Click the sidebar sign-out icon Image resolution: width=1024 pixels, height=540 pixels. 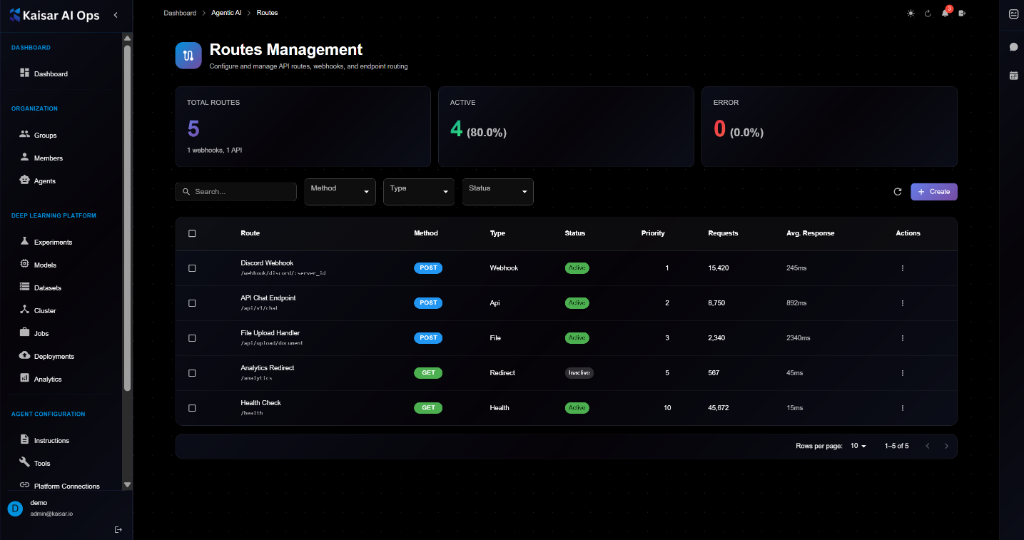click(118, 530)
